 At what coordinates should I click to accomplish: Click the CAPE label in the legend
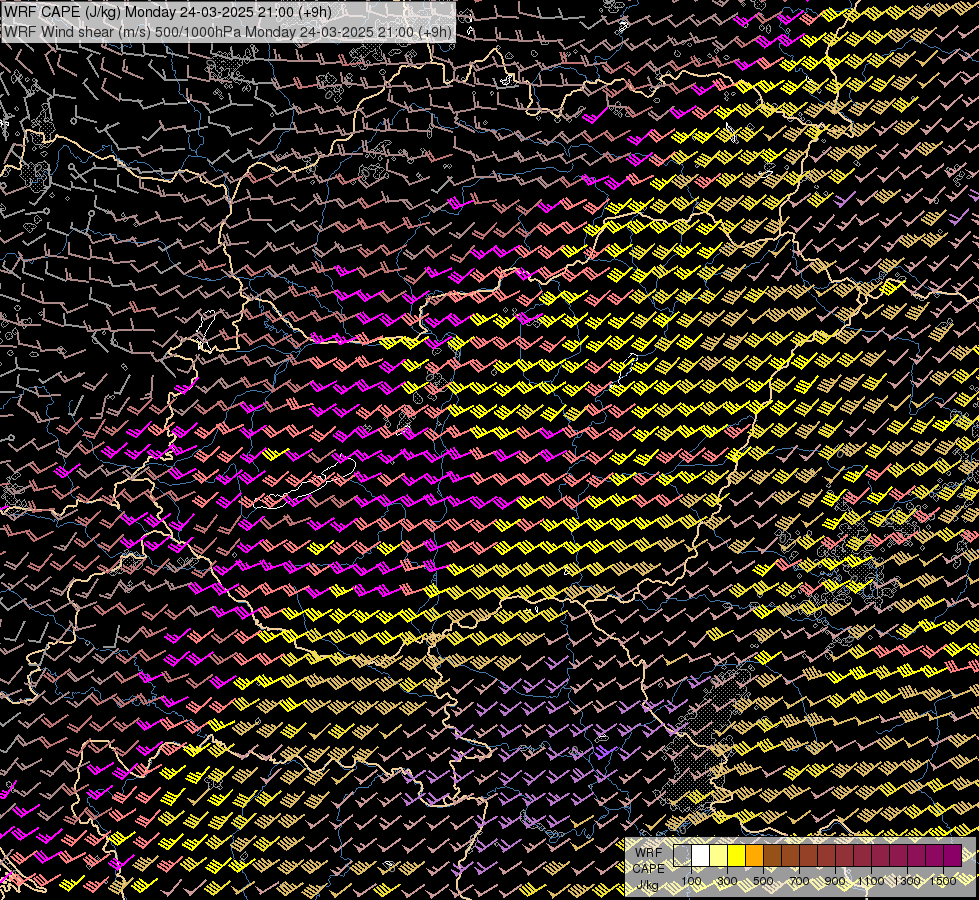point(648,869)
